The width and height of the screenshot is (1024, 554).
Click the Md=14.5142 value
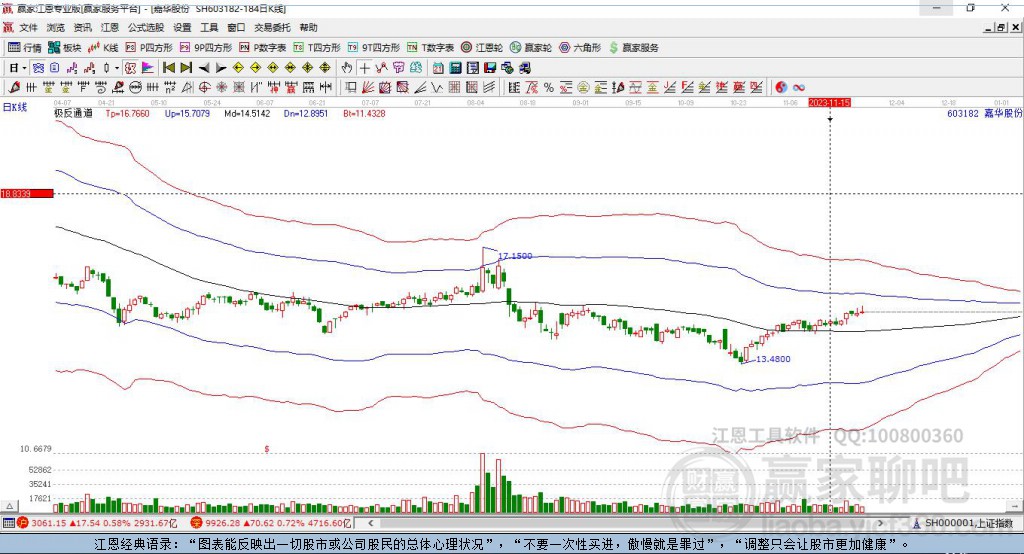(247, 114)
